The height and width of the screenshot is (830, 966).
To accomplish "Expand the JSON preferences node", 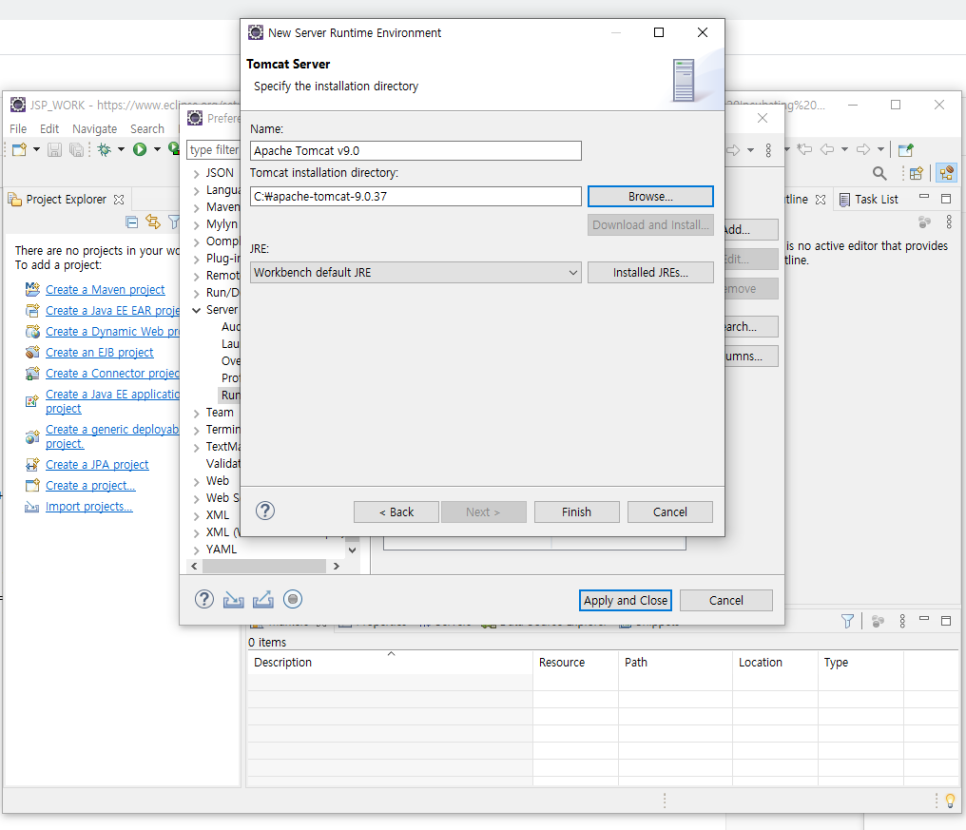I will [197, 174].
